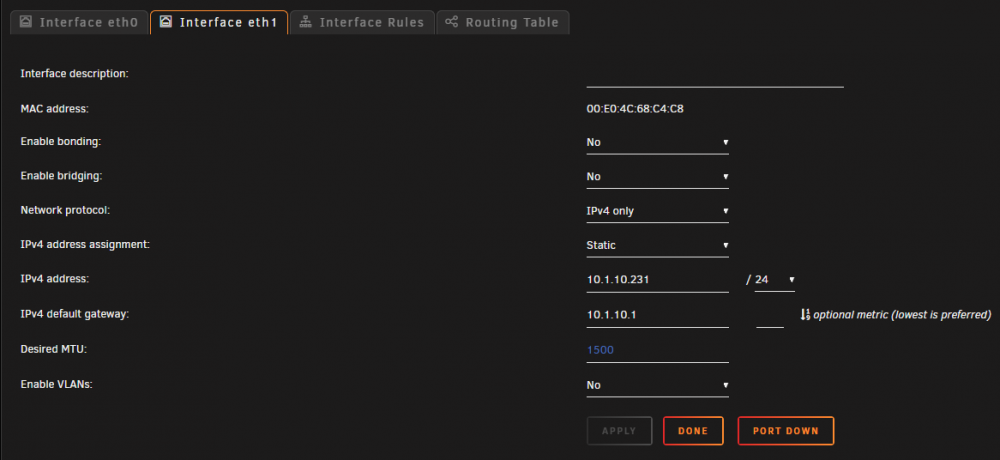Click the optional metric input field

tap(770, 315)
